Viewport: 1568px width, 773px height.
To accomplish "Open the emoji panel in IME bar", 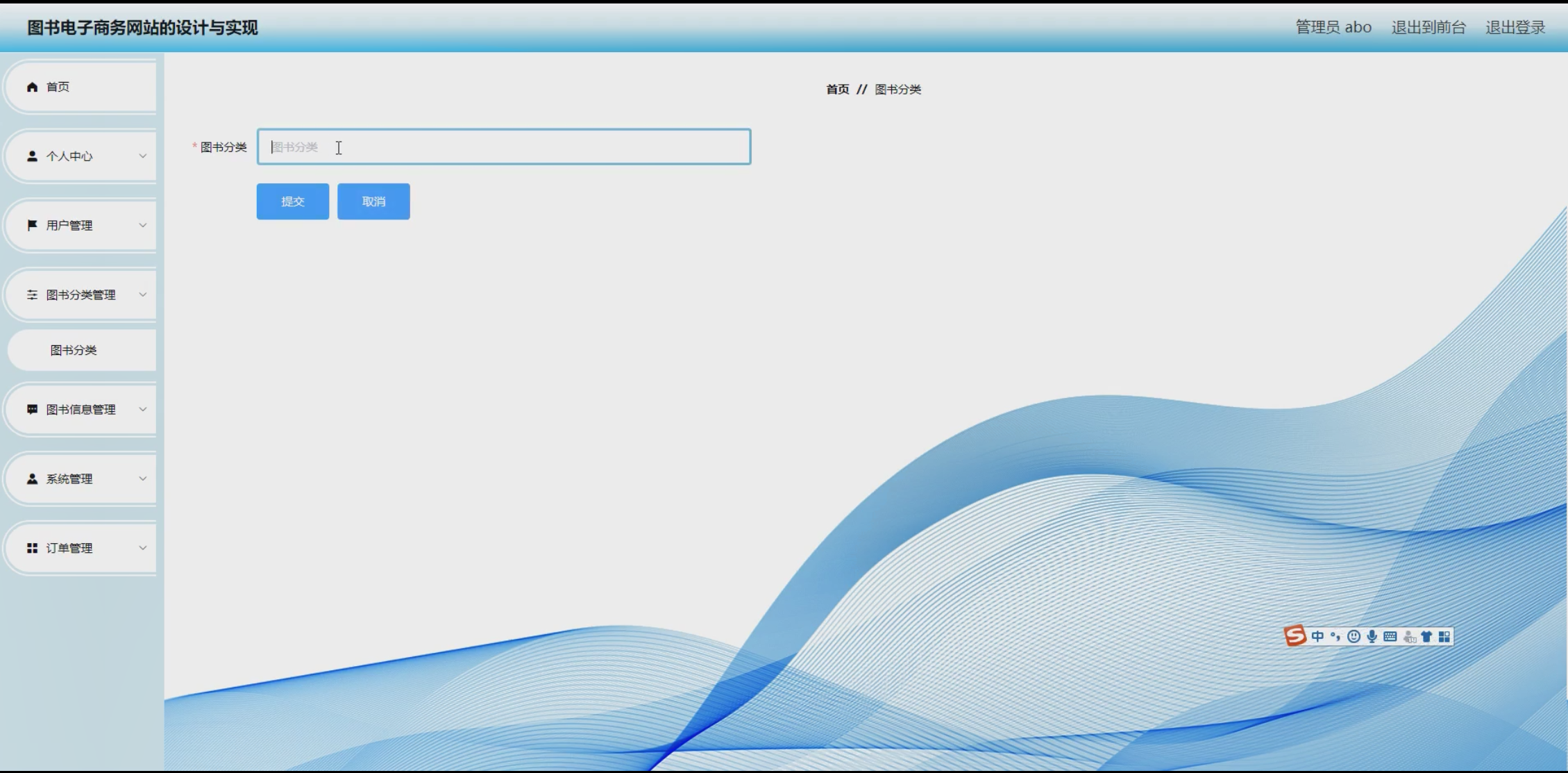I will tap(1354, 636).
